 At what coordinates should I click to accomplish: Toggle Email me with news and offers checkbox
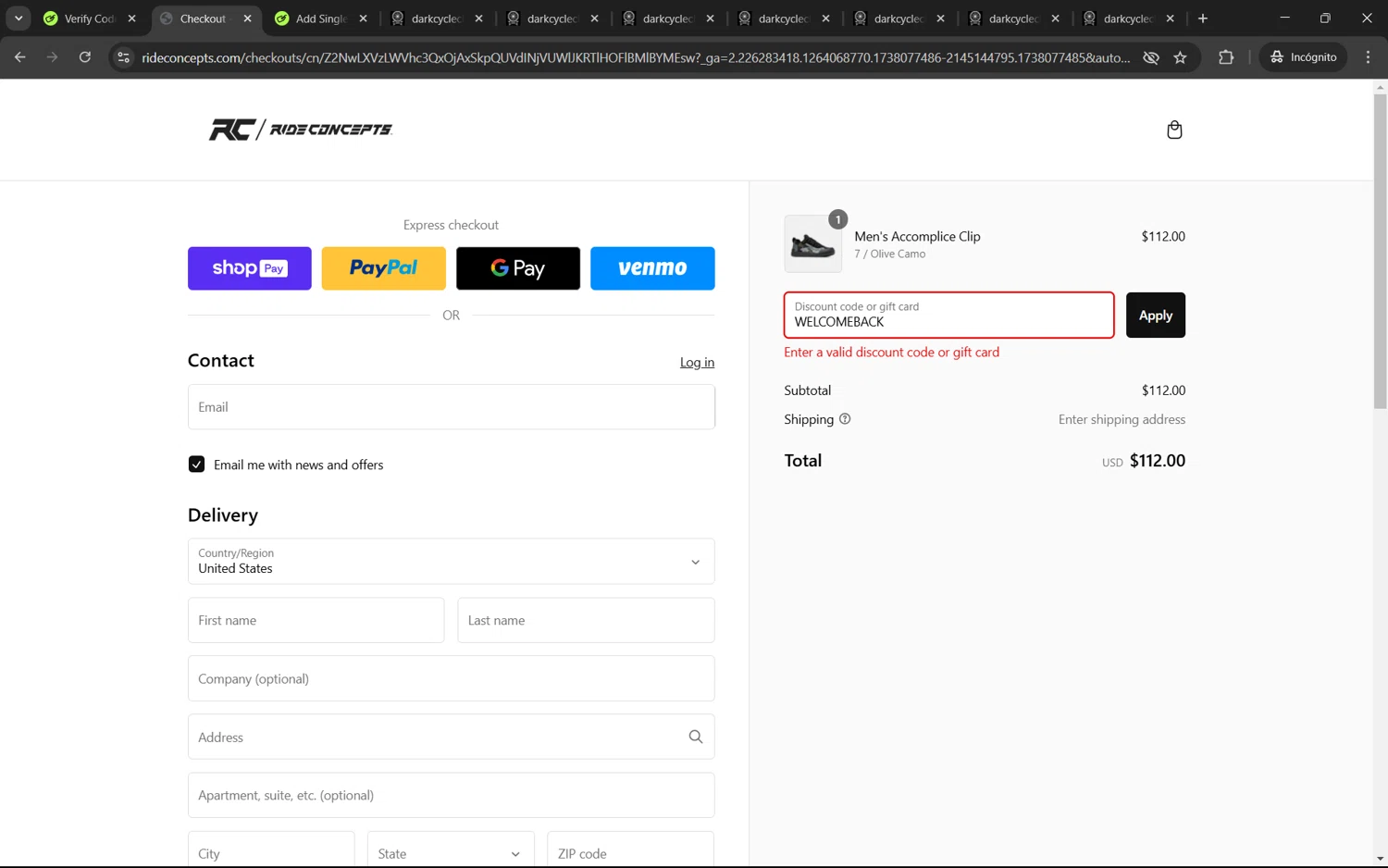click(x=196, y=465)
